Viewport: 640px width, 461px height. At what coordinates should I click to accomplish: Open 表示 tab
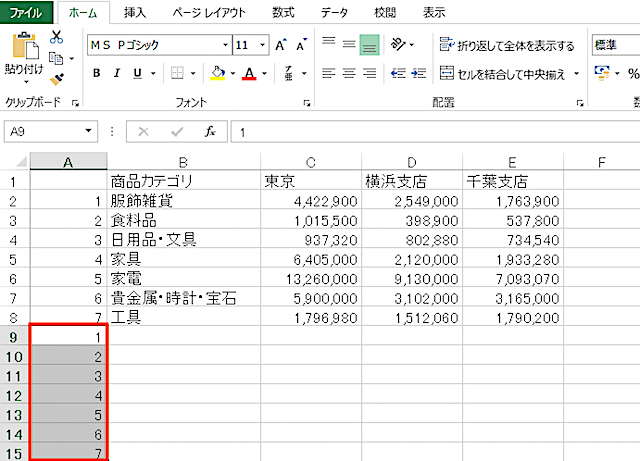tap(434, 13)
